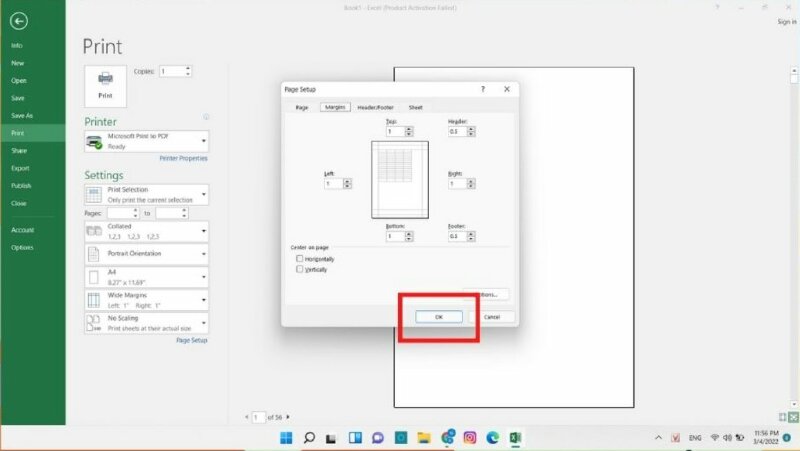Open help in Page Setup dialog
This screenshot has height=451, width=800.
[x=483, y=89]
